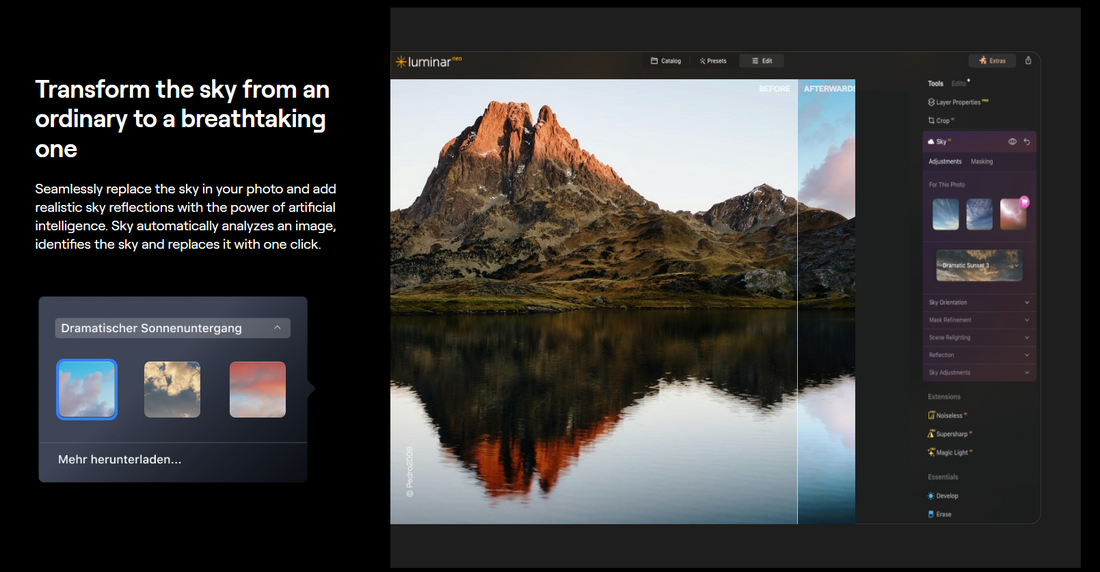Reset the Sky tool with undo arrow
This screenshot has height=572, width=1100.
tap(1027, 142)
